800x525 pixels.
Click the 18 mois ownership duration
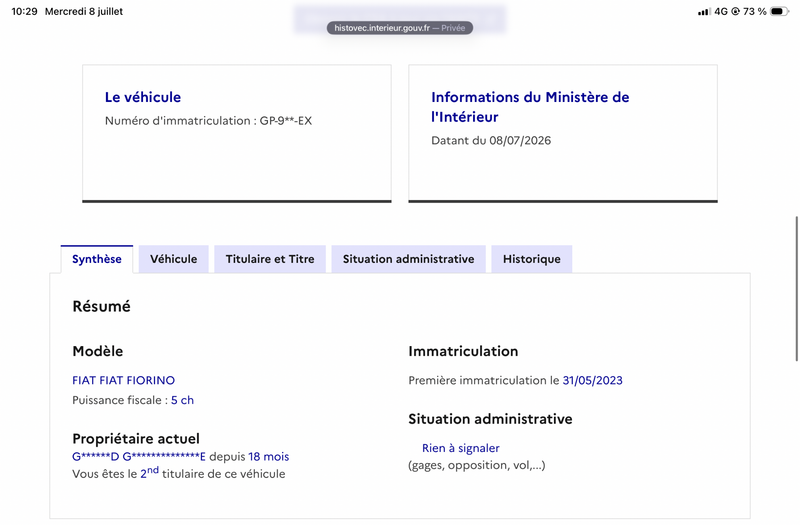point(269,457)
